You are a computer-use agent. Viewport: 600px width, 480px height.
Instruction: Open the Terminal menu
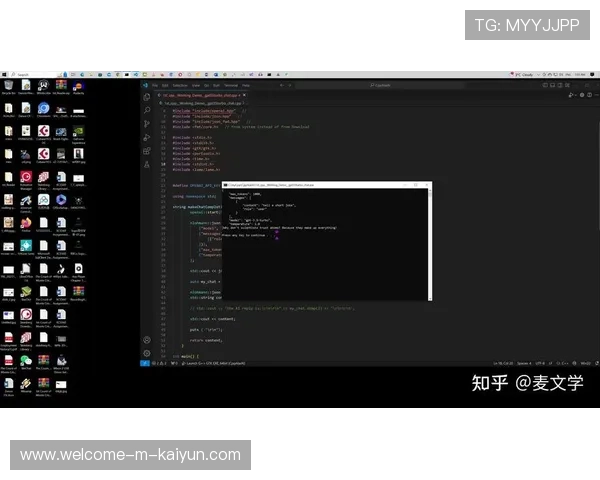click(230, 85)
